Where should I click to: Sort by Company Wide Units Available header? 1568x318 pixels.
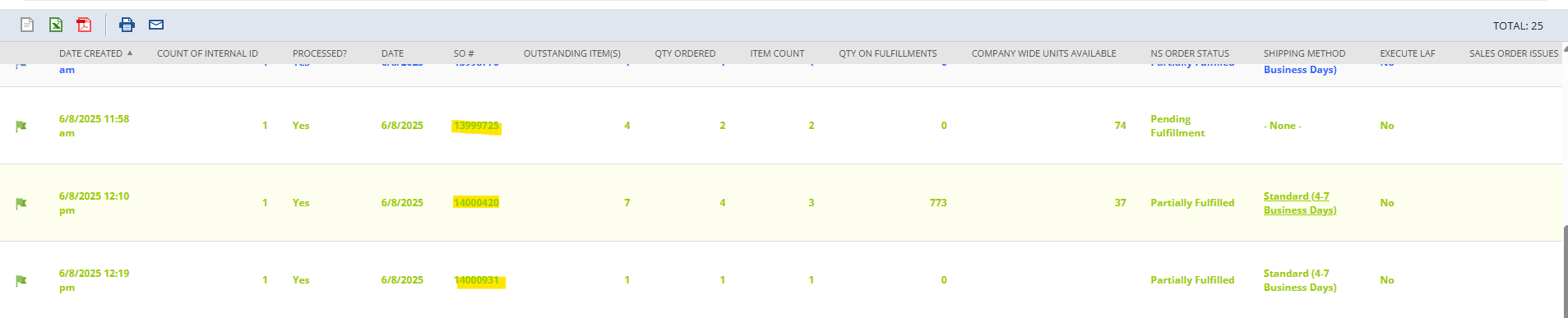click(x=1044, y=53)
